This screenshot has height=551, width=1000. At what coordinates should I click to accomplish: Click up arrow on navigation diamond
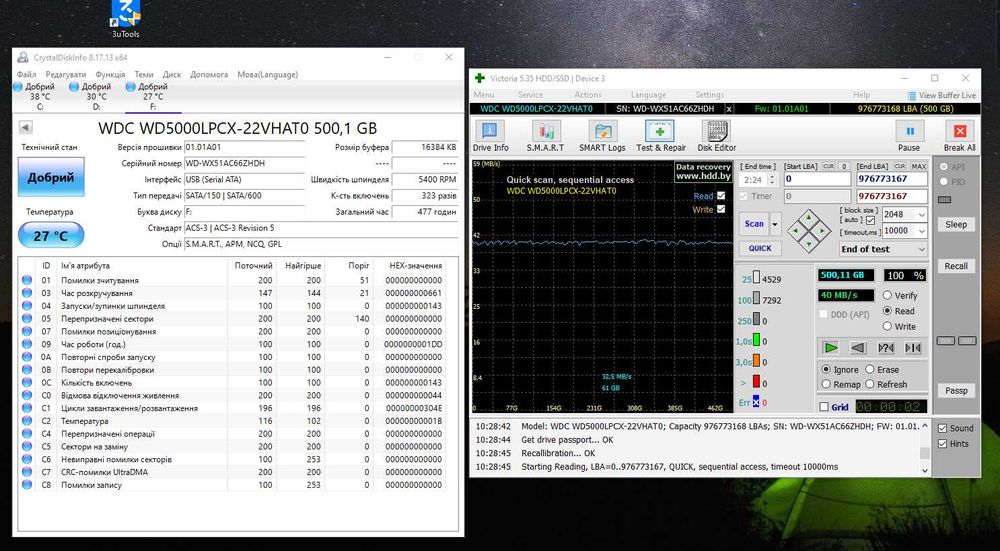tap(809, 217)
